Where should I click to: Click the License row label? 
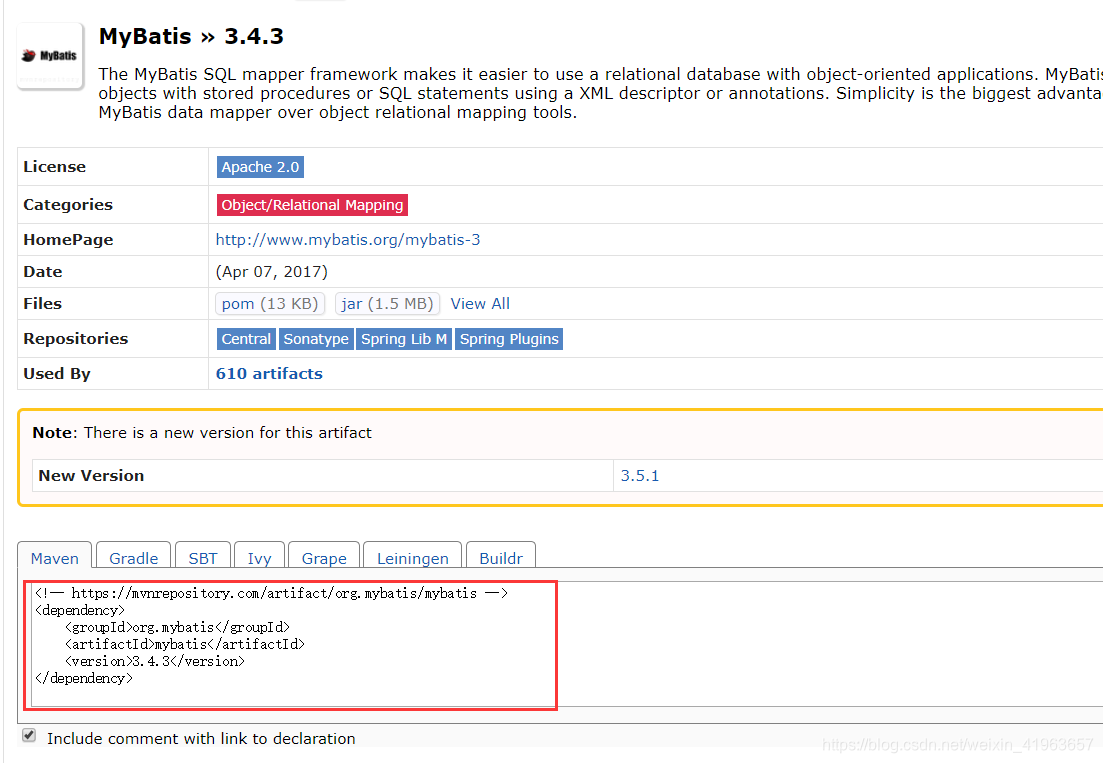(55, 167)
